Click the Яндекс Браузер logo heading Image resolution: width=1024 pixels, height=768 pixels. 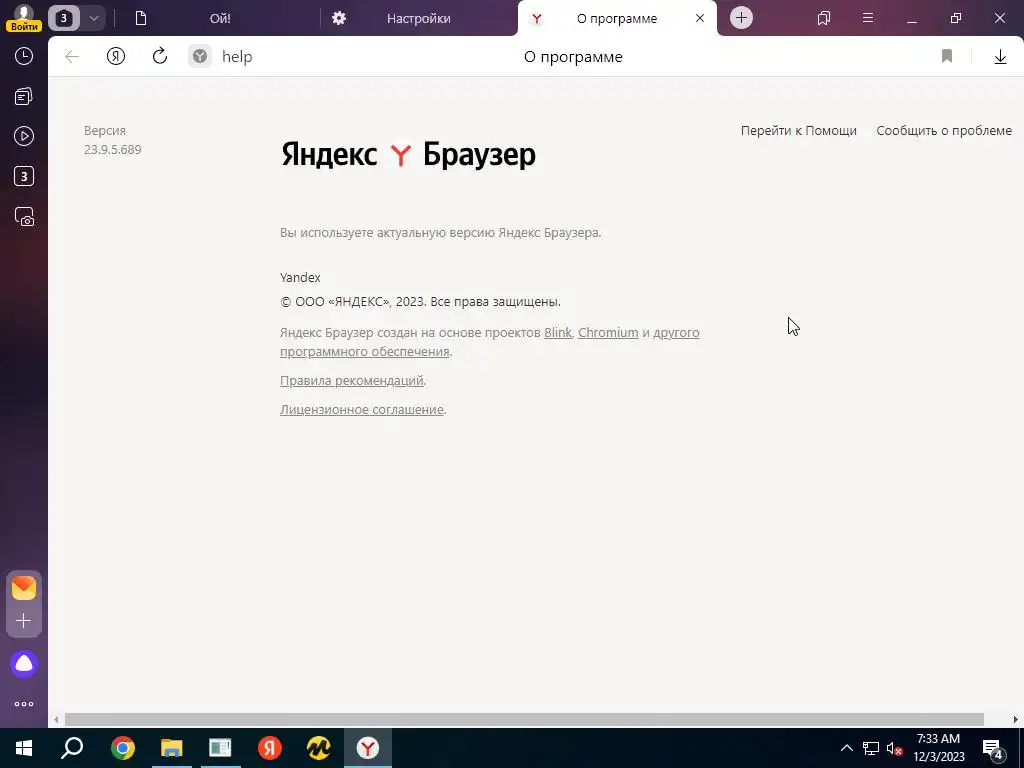point(408,155)
